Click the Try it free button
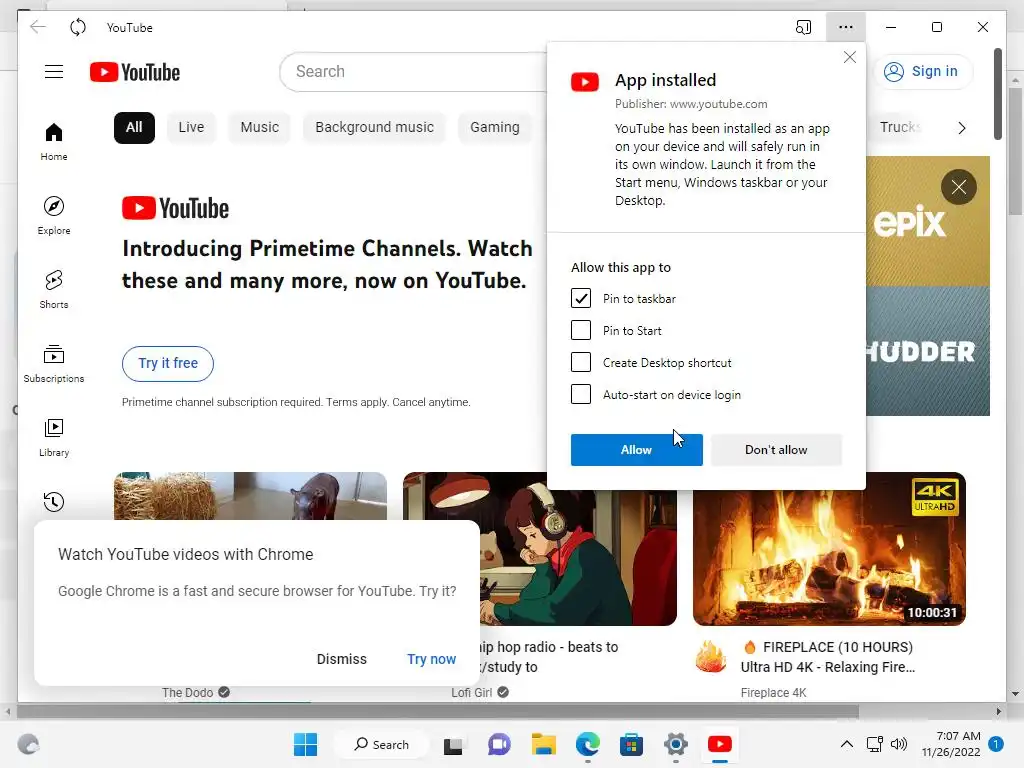 click(x=168, y=364)
